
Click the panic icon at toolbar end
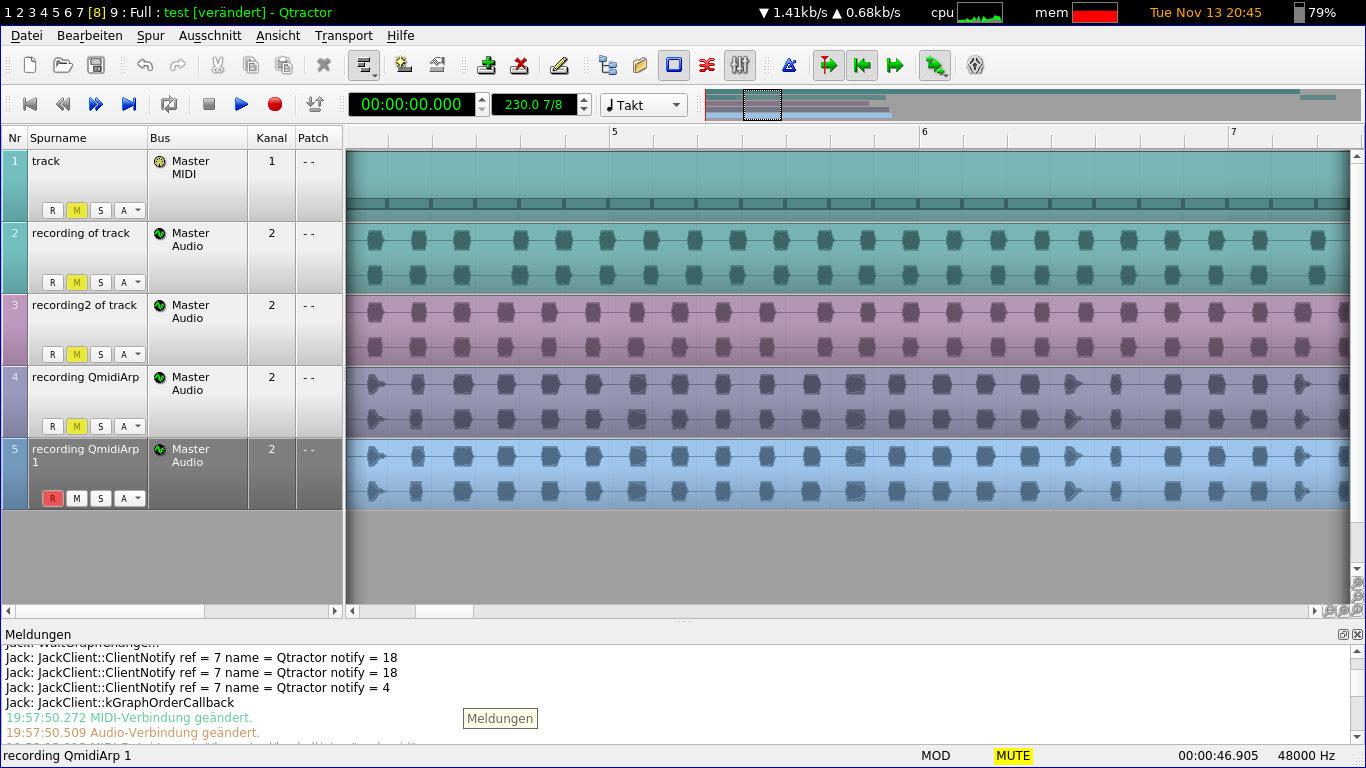tap(976, 65)
